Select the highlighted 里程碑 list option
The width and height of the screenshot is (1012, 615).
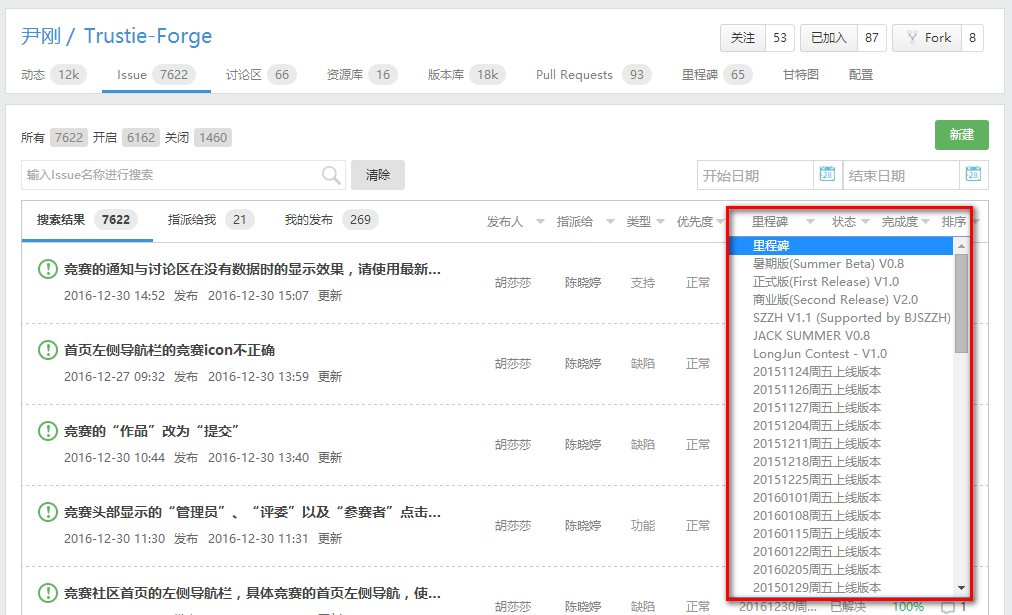(841, 245)
